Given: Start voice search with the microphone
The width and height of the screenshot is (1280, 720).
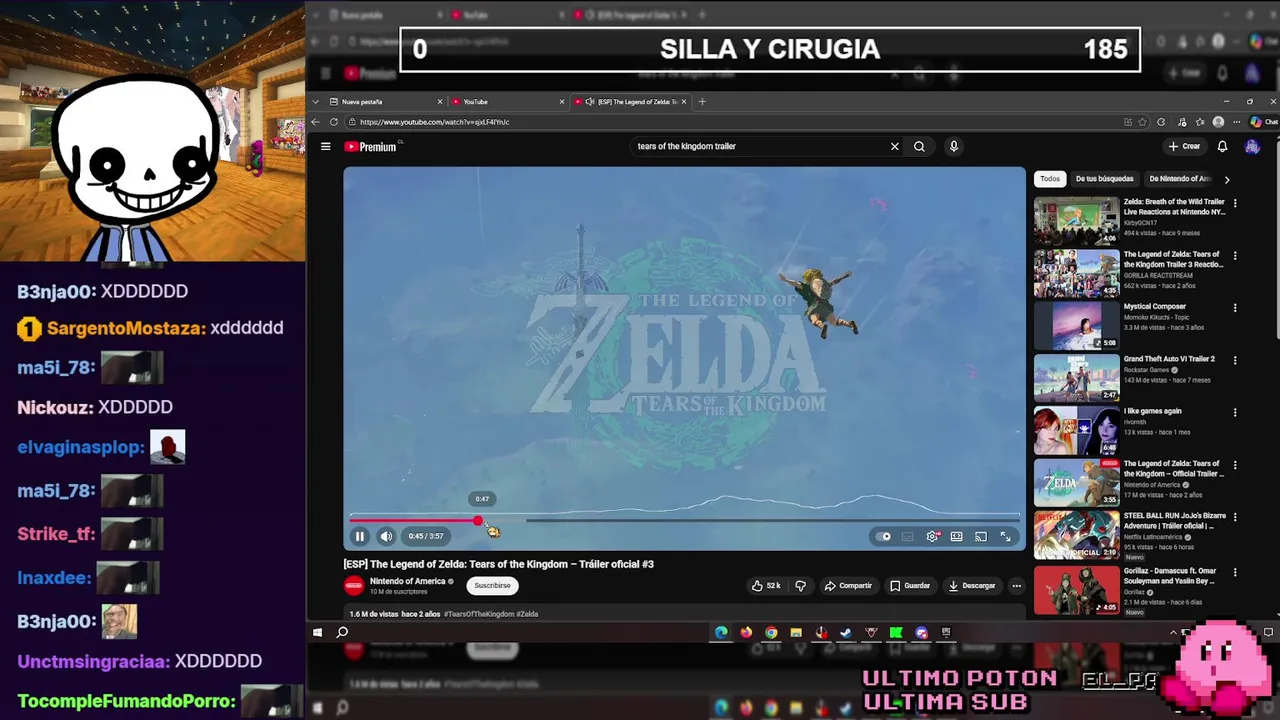Looking at the screenshot, I should pyautogui.click(x=954, y=146).
